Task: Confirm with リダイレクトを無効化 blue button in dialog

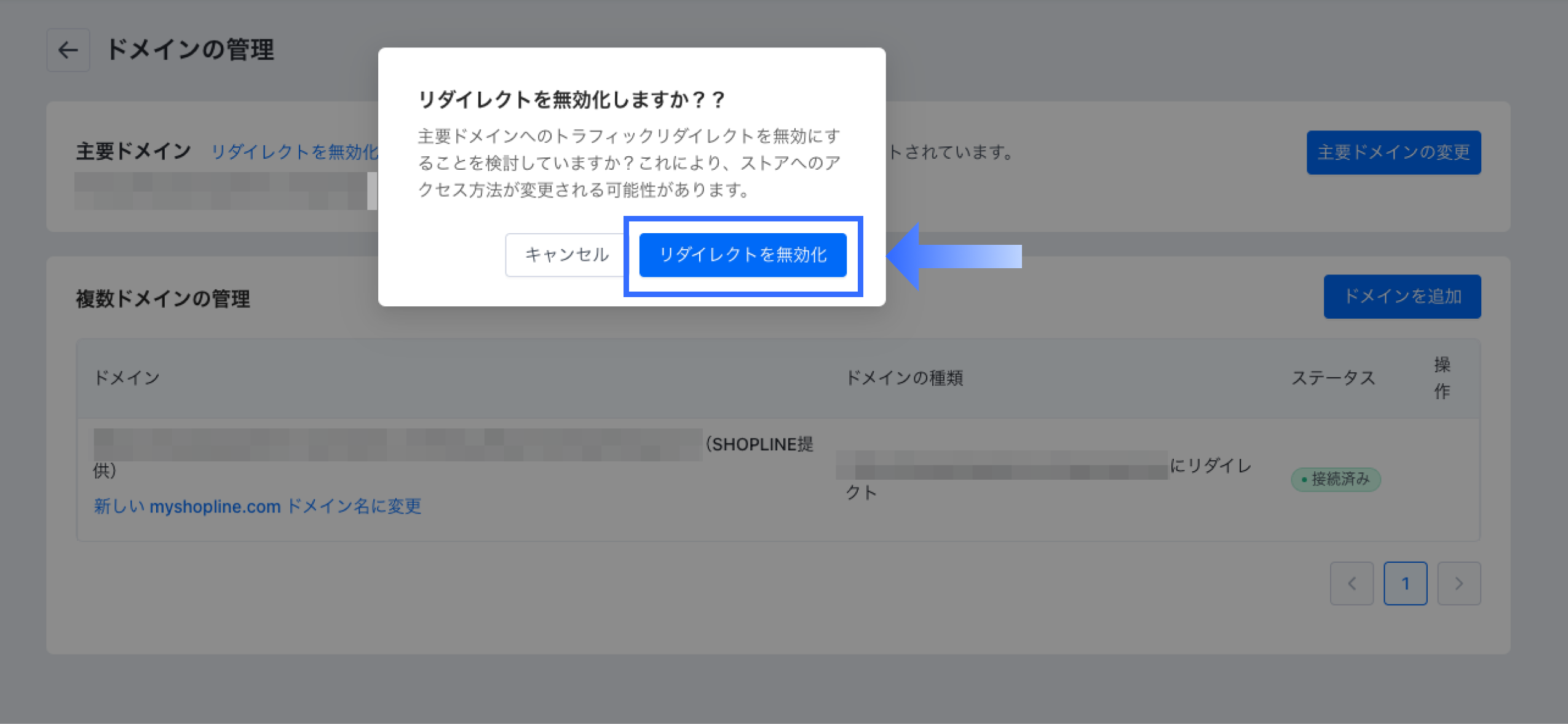Action: click(x=743, y=255)
